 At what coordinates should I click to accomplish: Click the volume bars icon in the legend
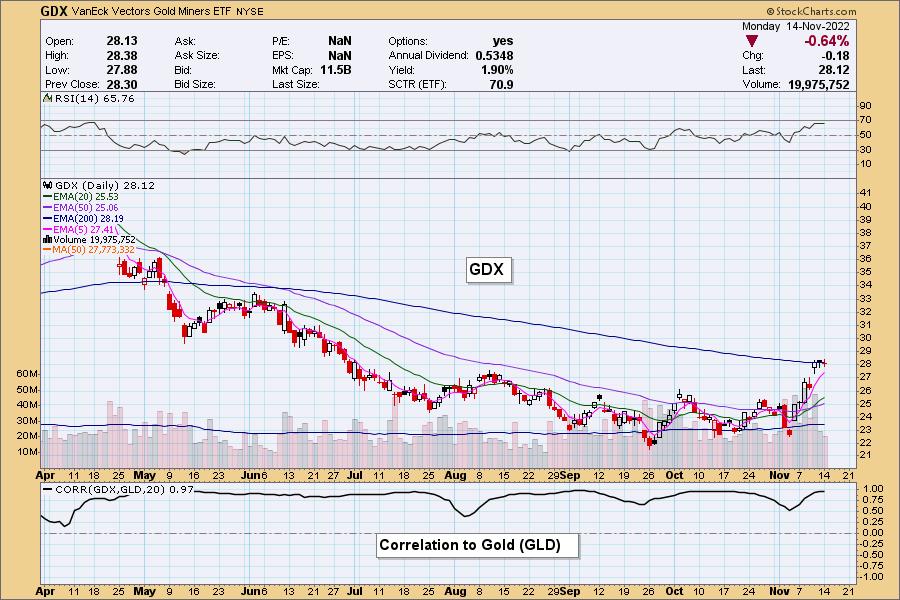point(48,239)
